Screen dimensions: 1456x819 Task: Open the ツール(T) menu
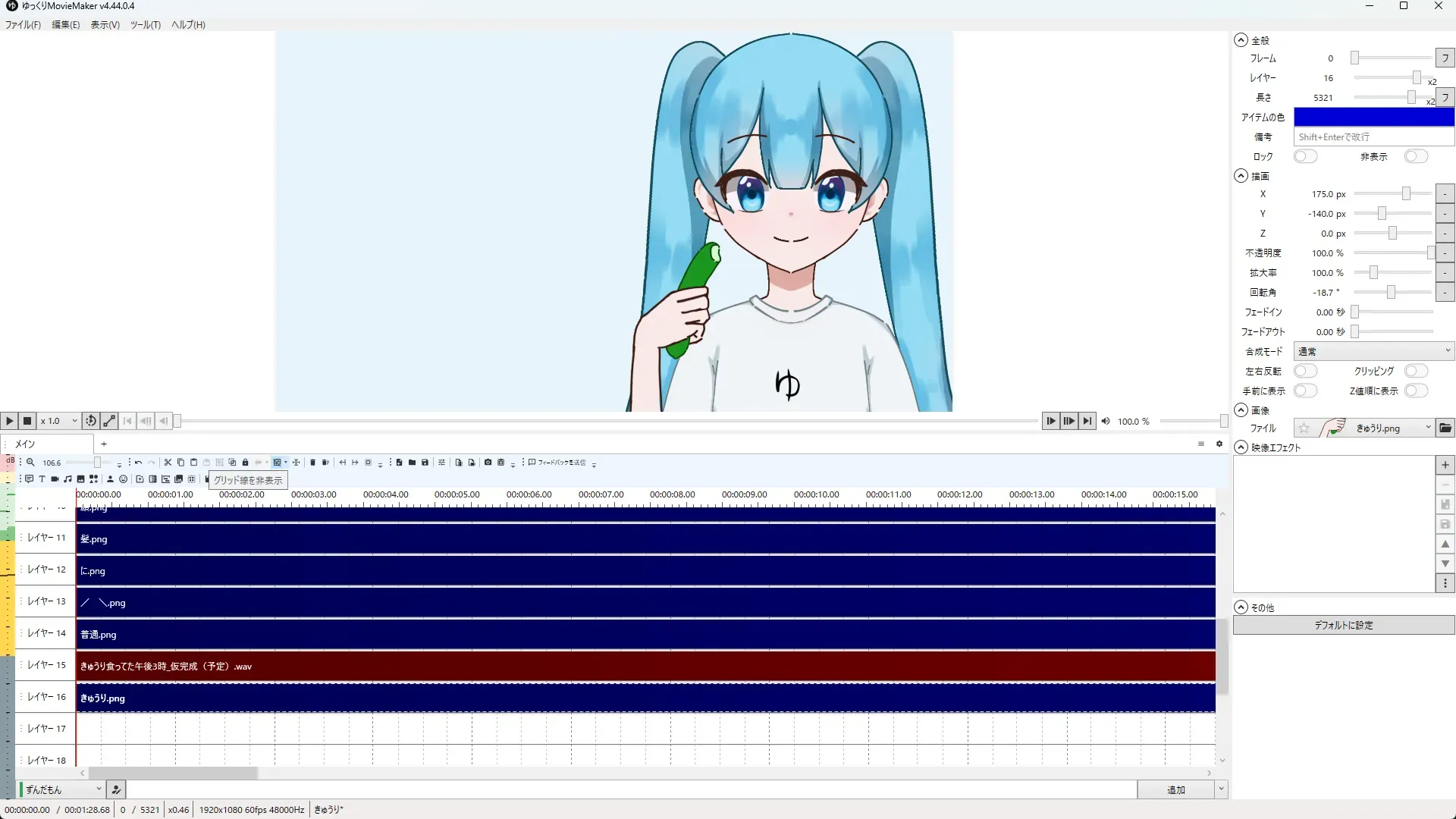pyautogui.click(x=145, y=25)
